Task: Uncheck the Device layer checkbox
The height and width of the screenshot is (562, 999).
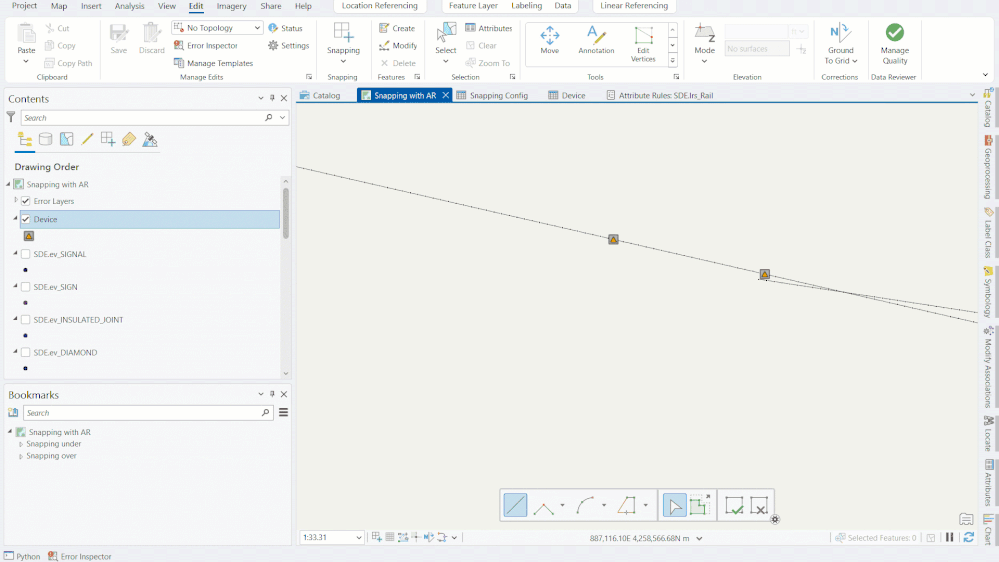Action: tap(25, 219)
